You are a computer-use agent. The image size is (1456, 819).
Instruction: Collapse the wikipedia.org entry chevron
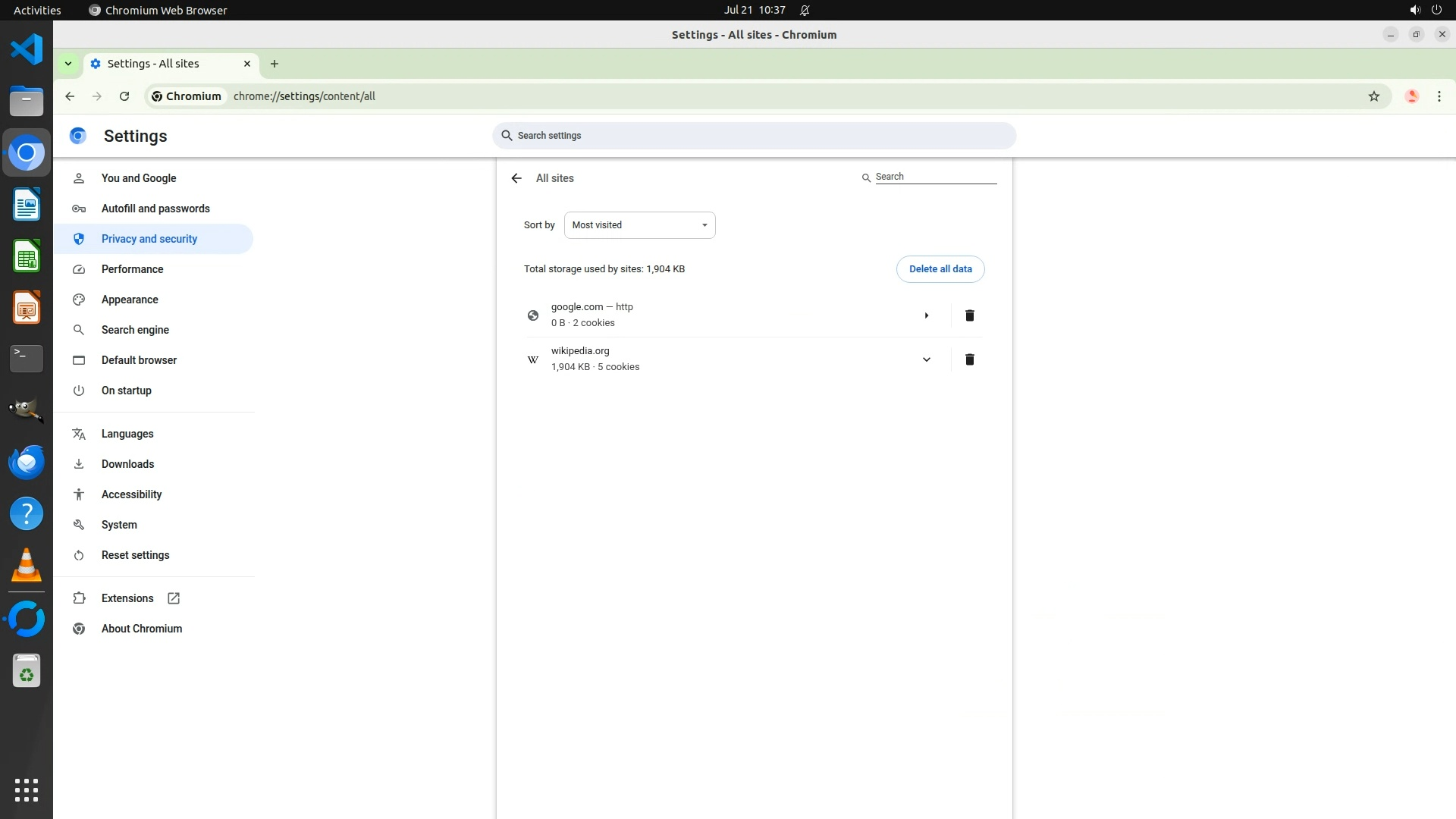926,359
